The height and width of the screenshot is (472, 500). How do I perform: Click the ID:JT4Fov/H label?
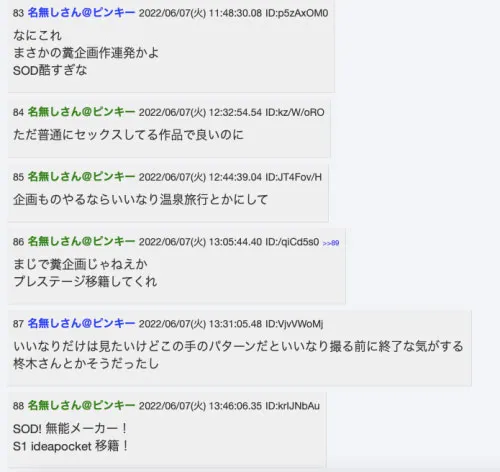pos(293,177)
